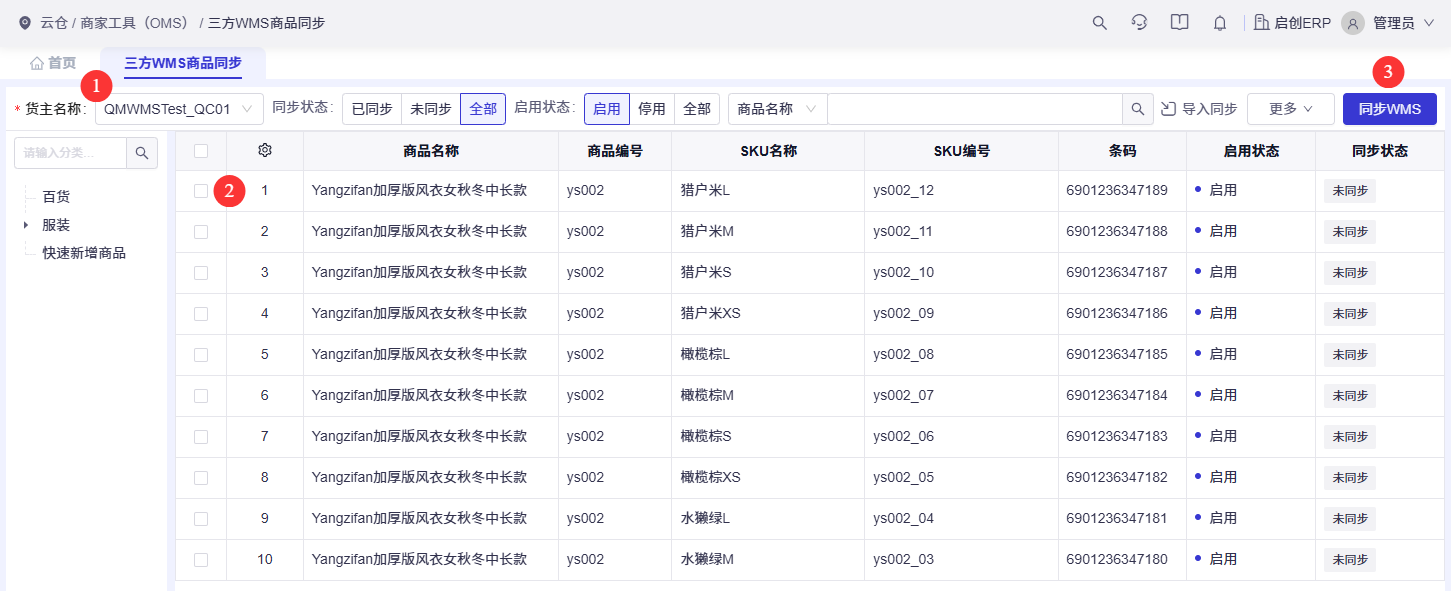The width and height of the screenshot is (1451, 591).
Task: Click SKU name 橄榄棕XS
Action: (710, 477)
